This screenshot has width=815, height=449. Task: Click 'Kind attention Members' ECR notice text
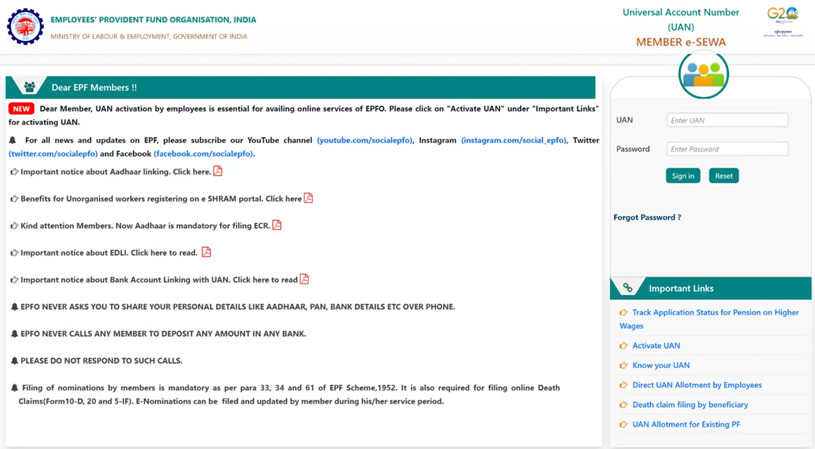click(x=145, y=226)
